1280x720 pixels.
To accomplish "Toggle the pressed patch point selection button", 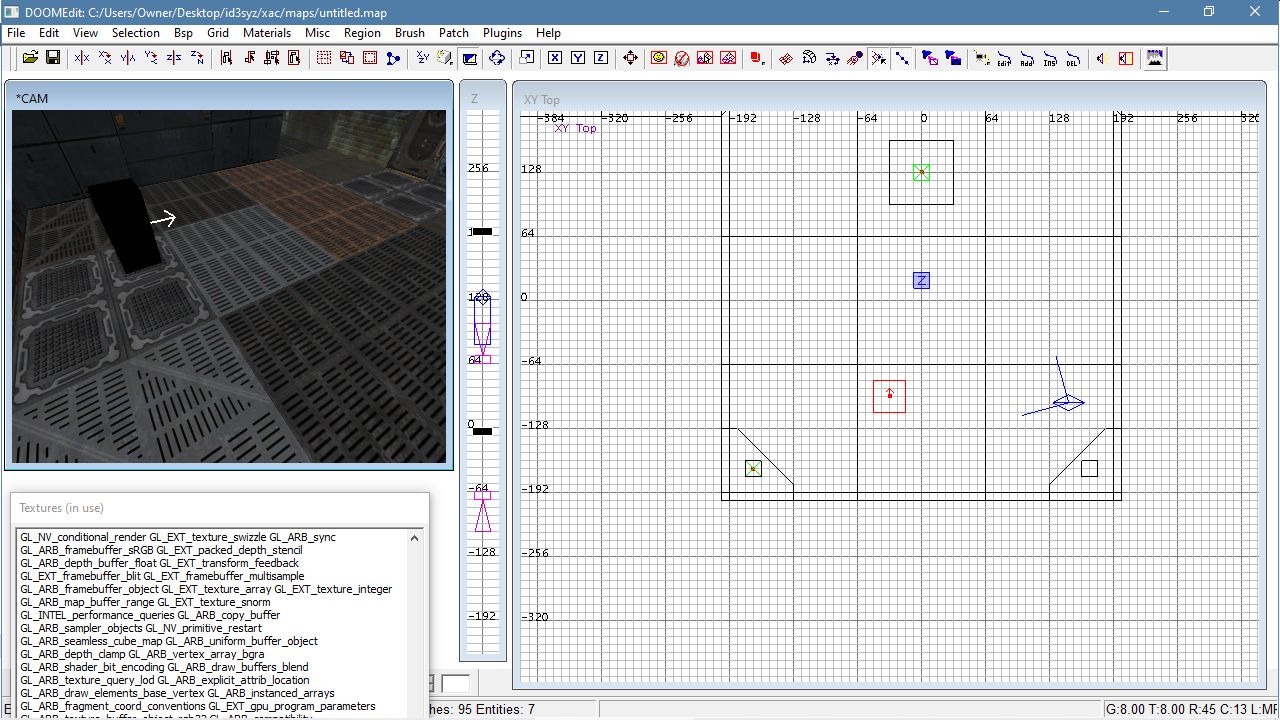I will [879, 58].
